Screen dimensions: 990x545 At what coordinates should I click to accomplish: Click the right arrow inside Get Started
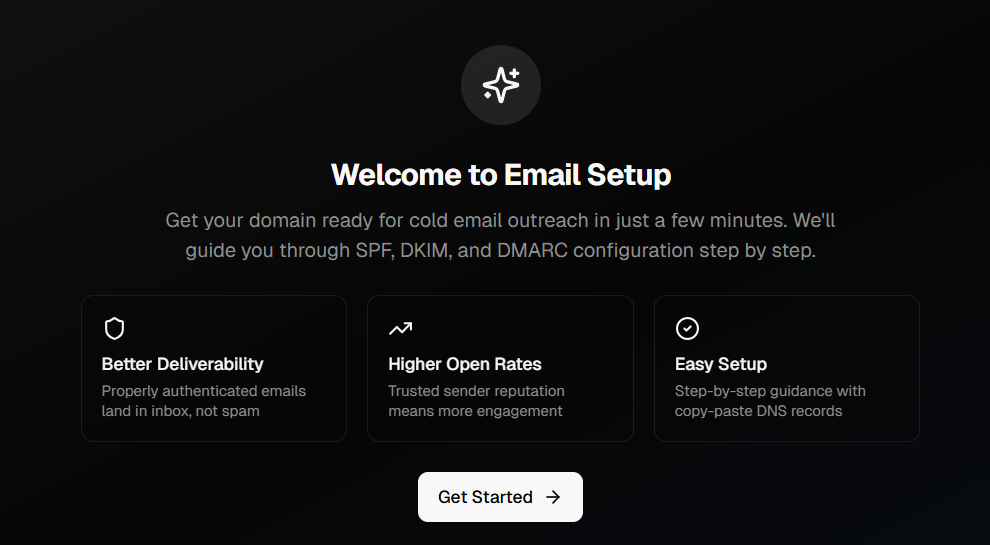pos(553,497)
